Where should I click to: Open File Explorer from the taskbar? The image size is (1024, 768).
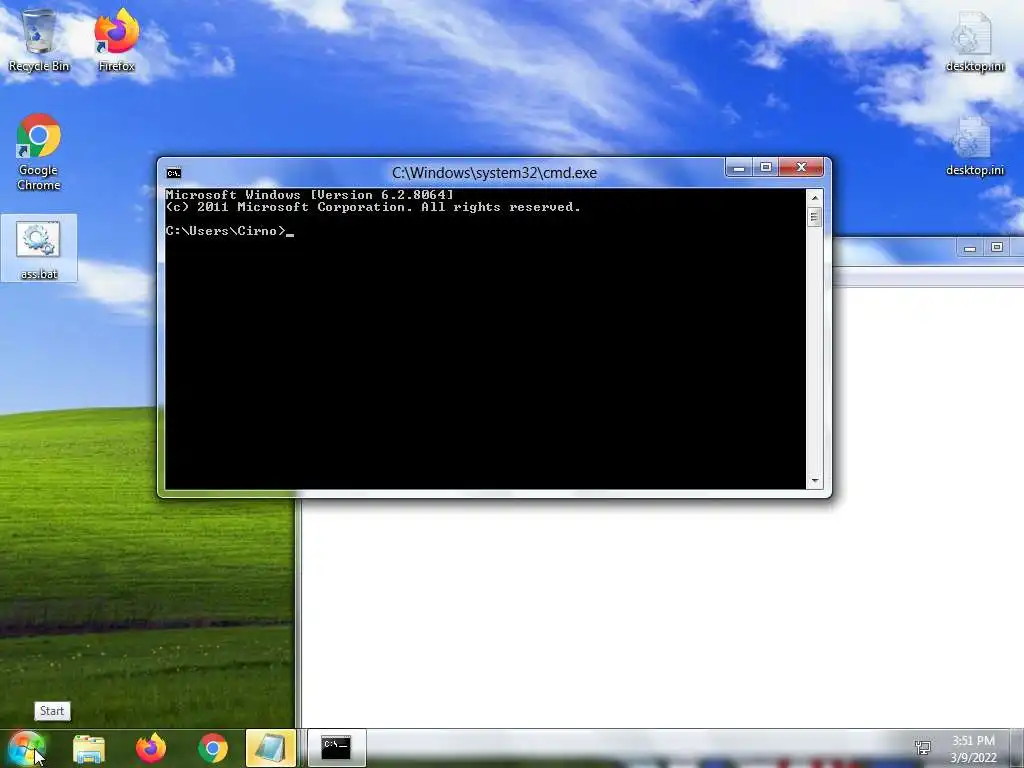point(89,748)
